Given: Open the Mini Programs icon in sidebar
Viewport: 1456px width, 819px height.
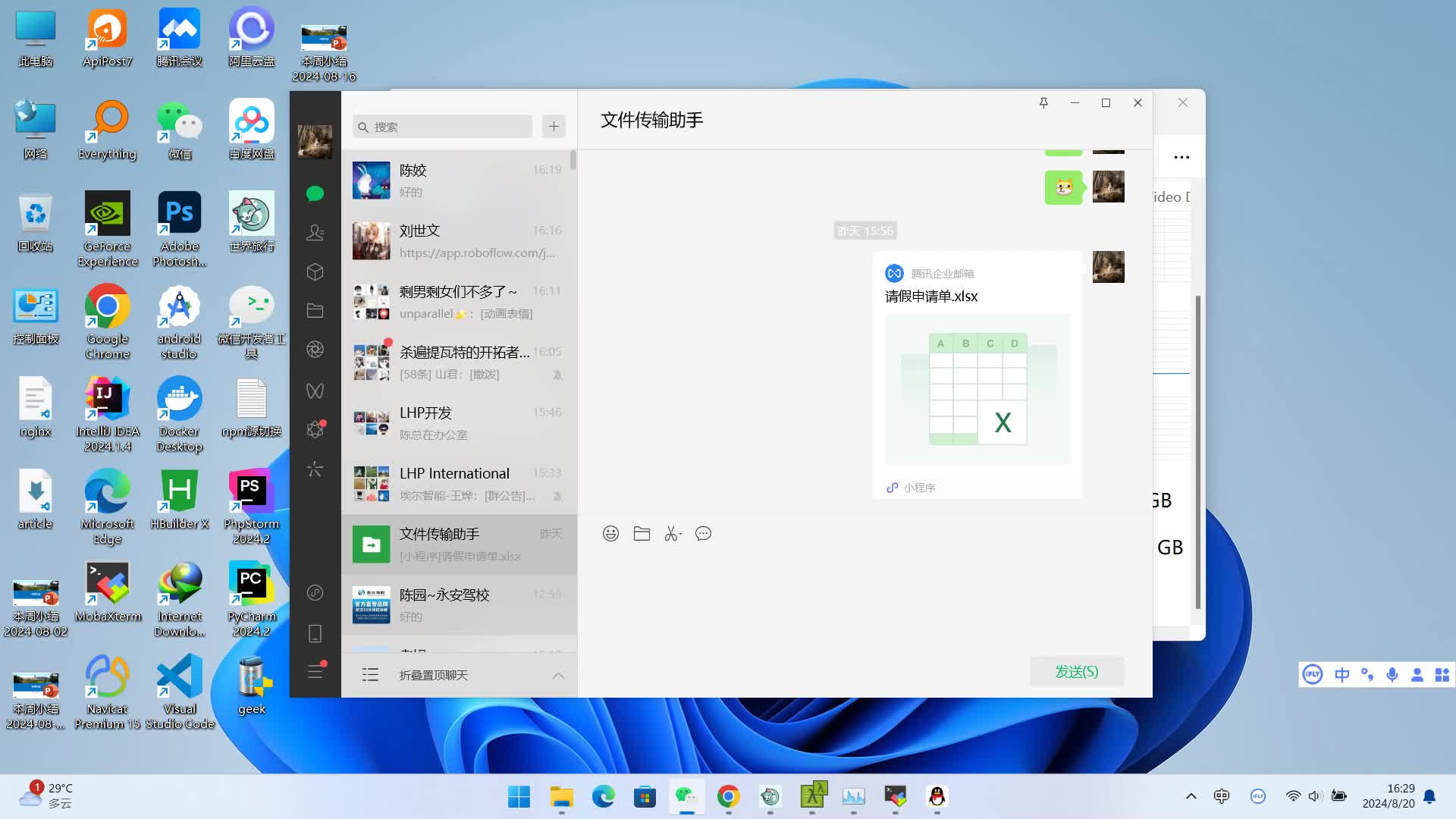Looking at the screenshot, I should pyautogui.click(x=315, y=592).
